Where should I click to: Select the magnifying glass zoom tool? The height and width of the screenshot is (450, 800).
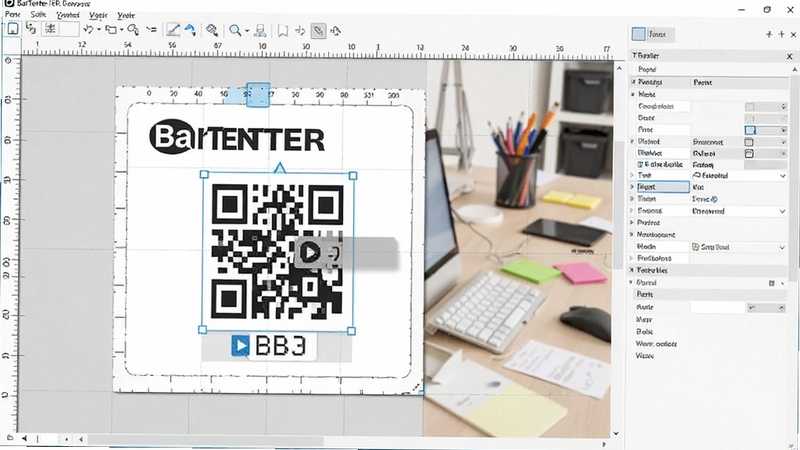click(x=235, y=31)
